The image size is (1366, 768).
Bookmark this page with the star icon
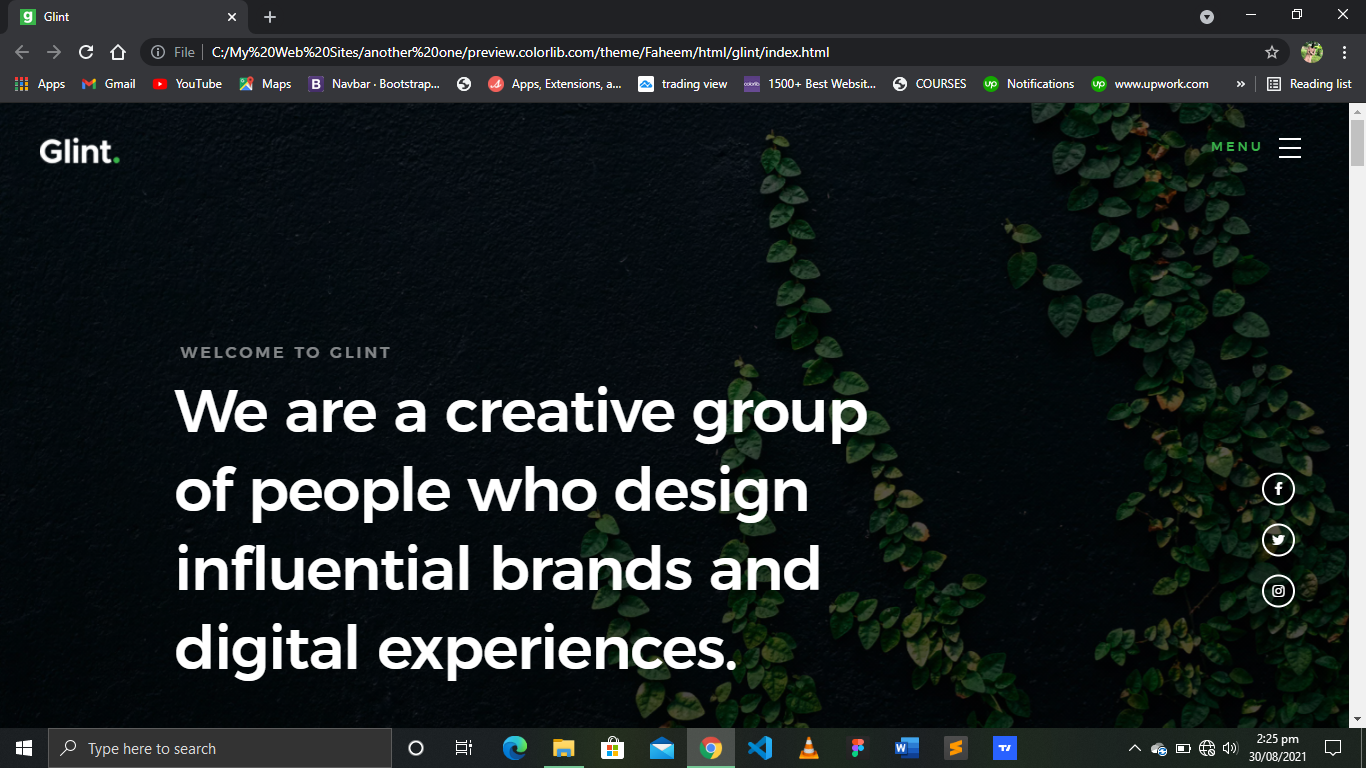1272,52
